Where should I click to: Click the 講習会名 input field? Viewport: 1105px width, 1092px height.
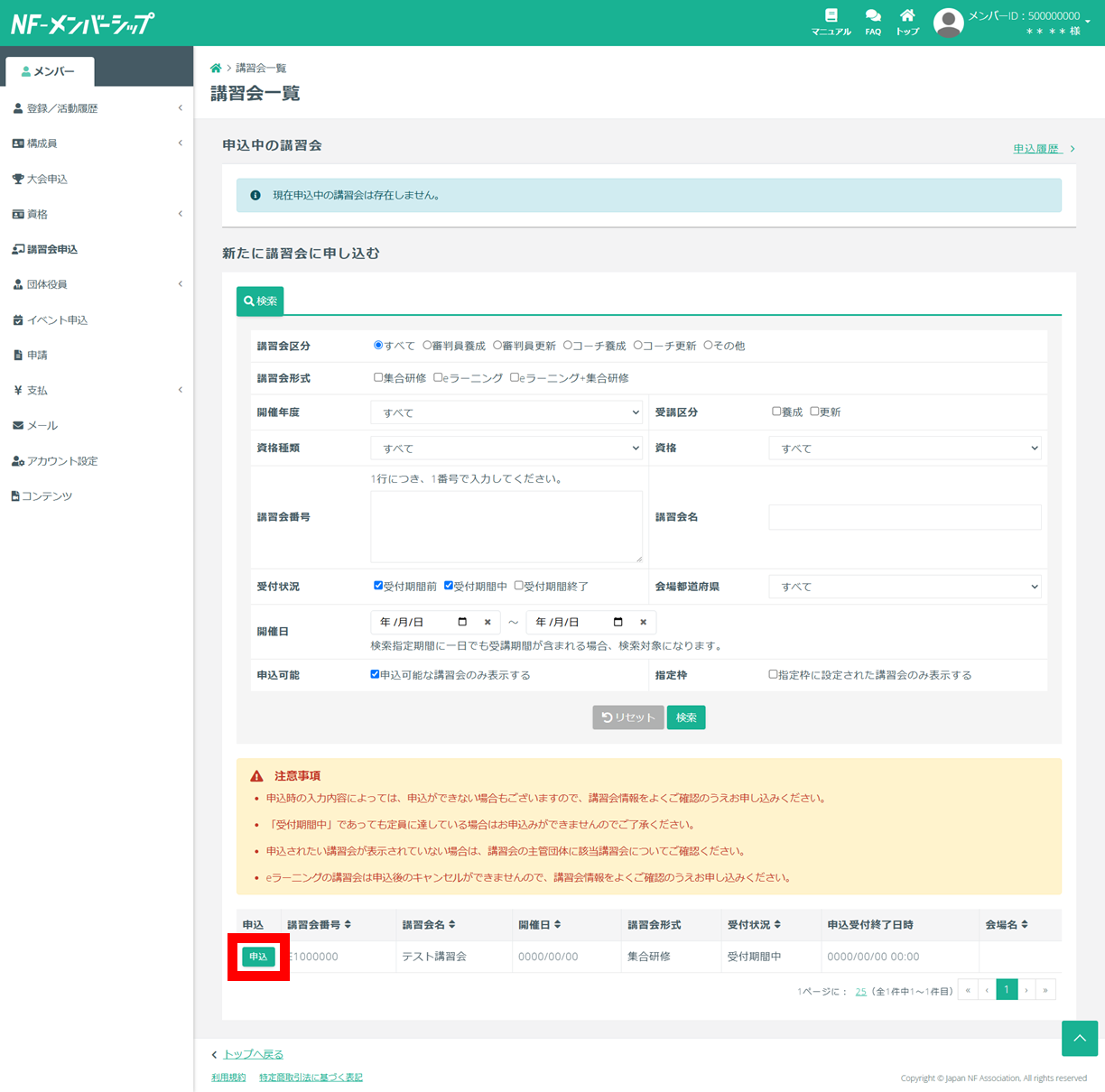click(905, 517)
